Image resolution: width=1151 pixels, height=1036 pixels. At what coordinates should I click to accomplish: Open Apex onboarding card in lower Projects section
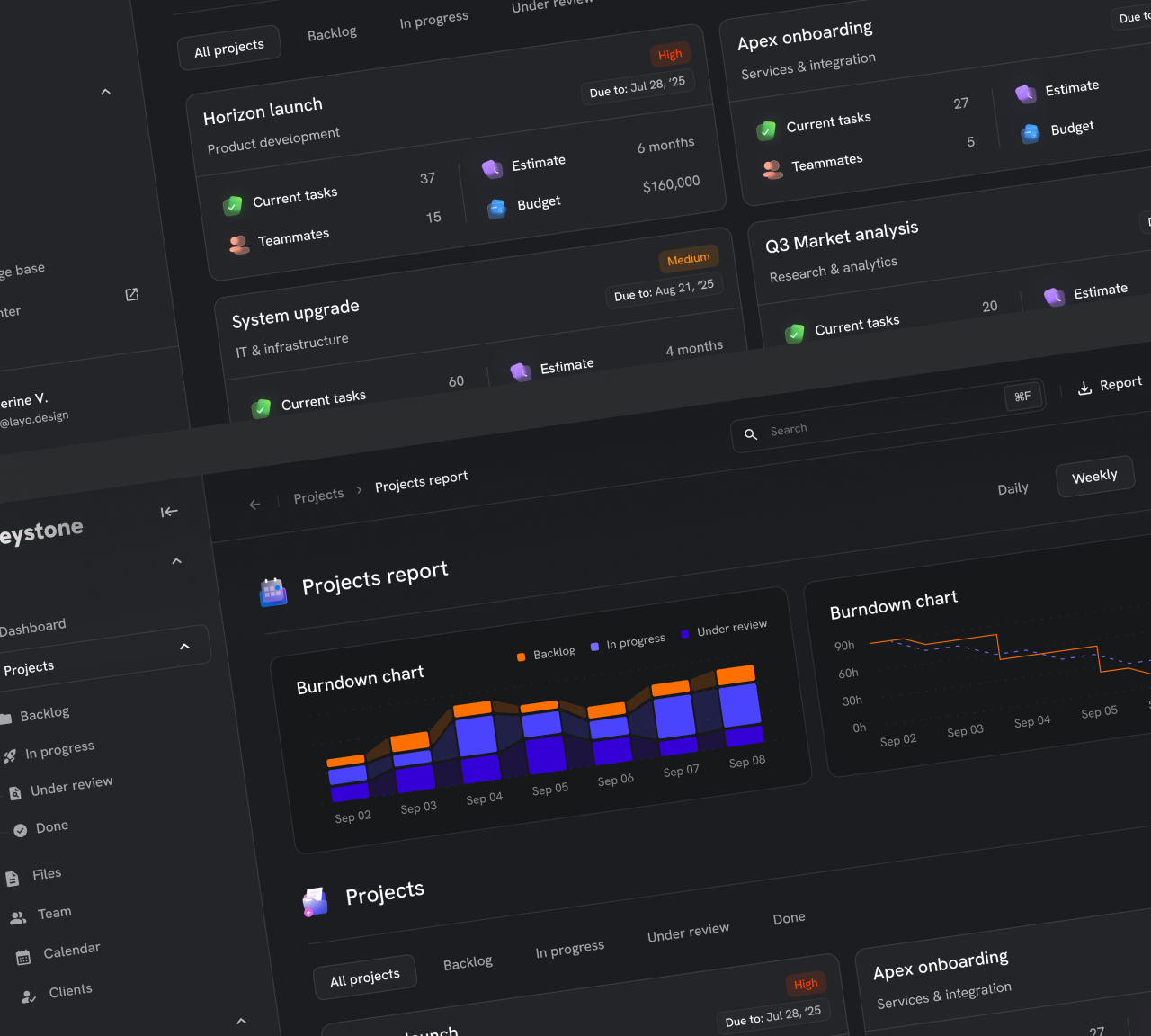[941, 965]
